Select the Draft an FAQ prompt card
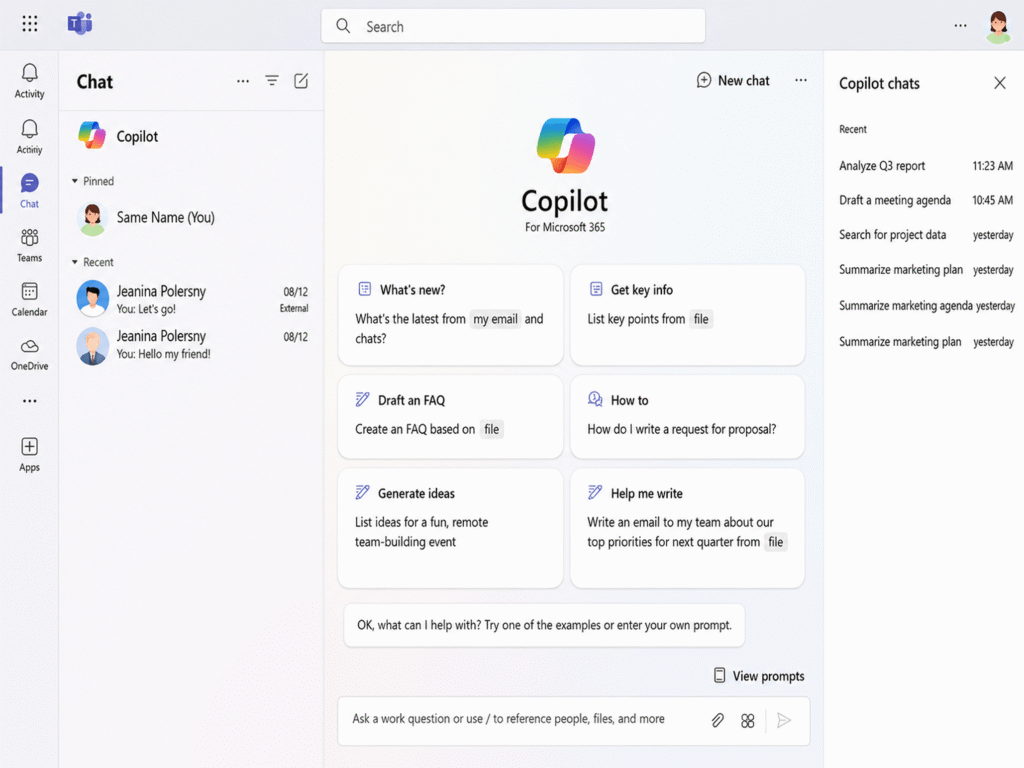 pos(451,417)
